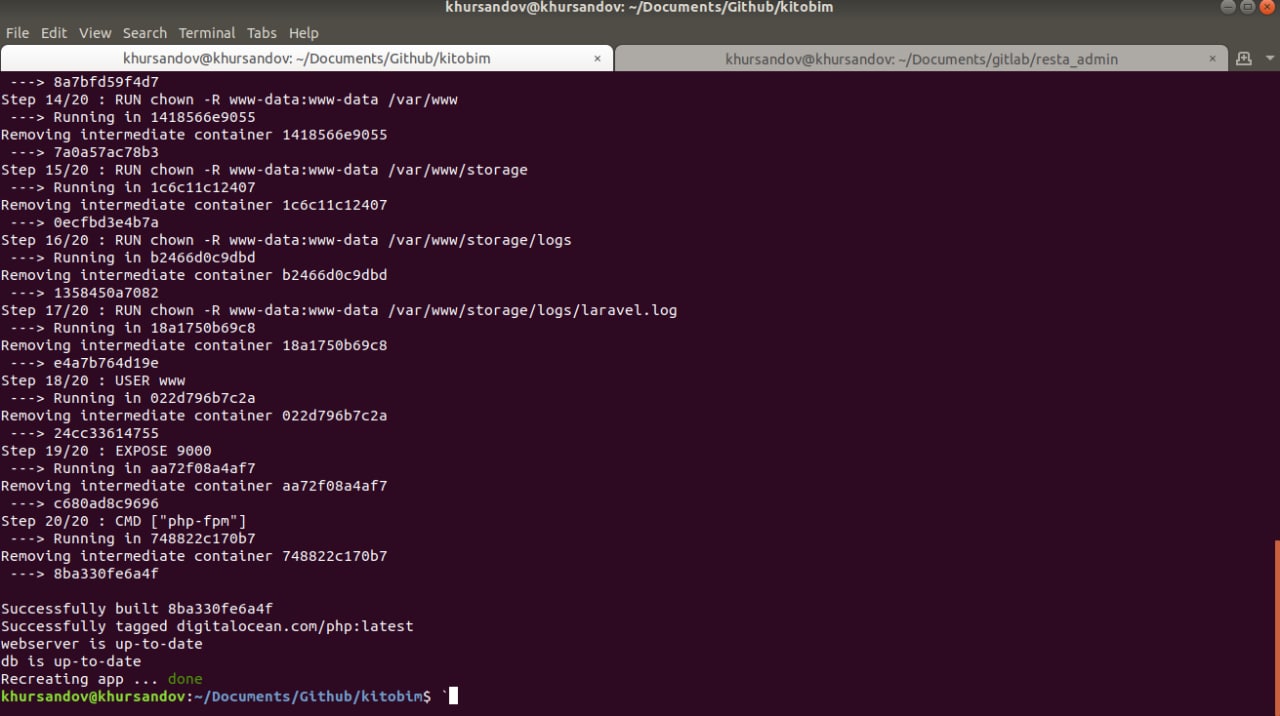The width and height of the screenshot is (1280, 716).
Task: Click the 'Step 20/20 : CMD ["php-fpm"]' line
Action: coord(124,520)
